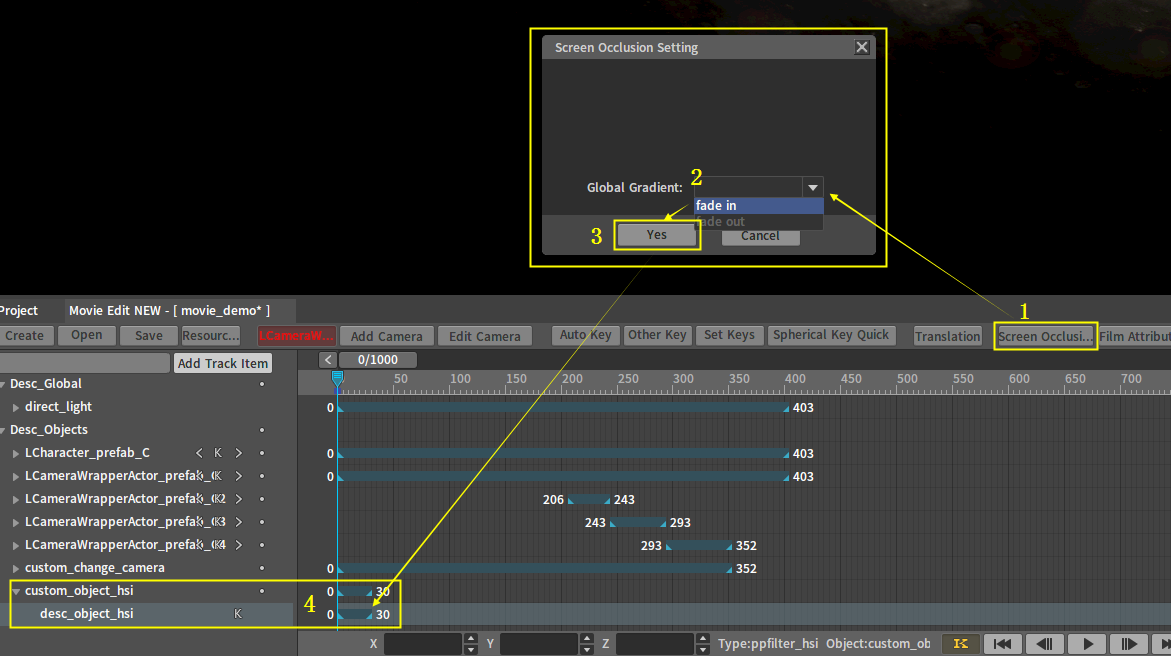Step forward one frame

(x=1129, y=644)
